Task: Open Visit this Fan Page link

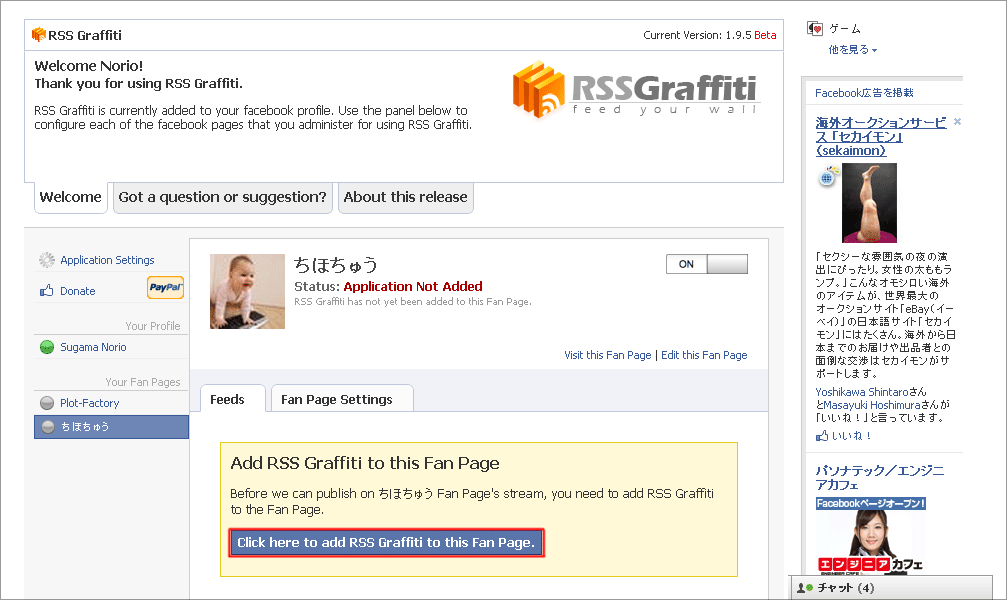Action: coord(608,355)
